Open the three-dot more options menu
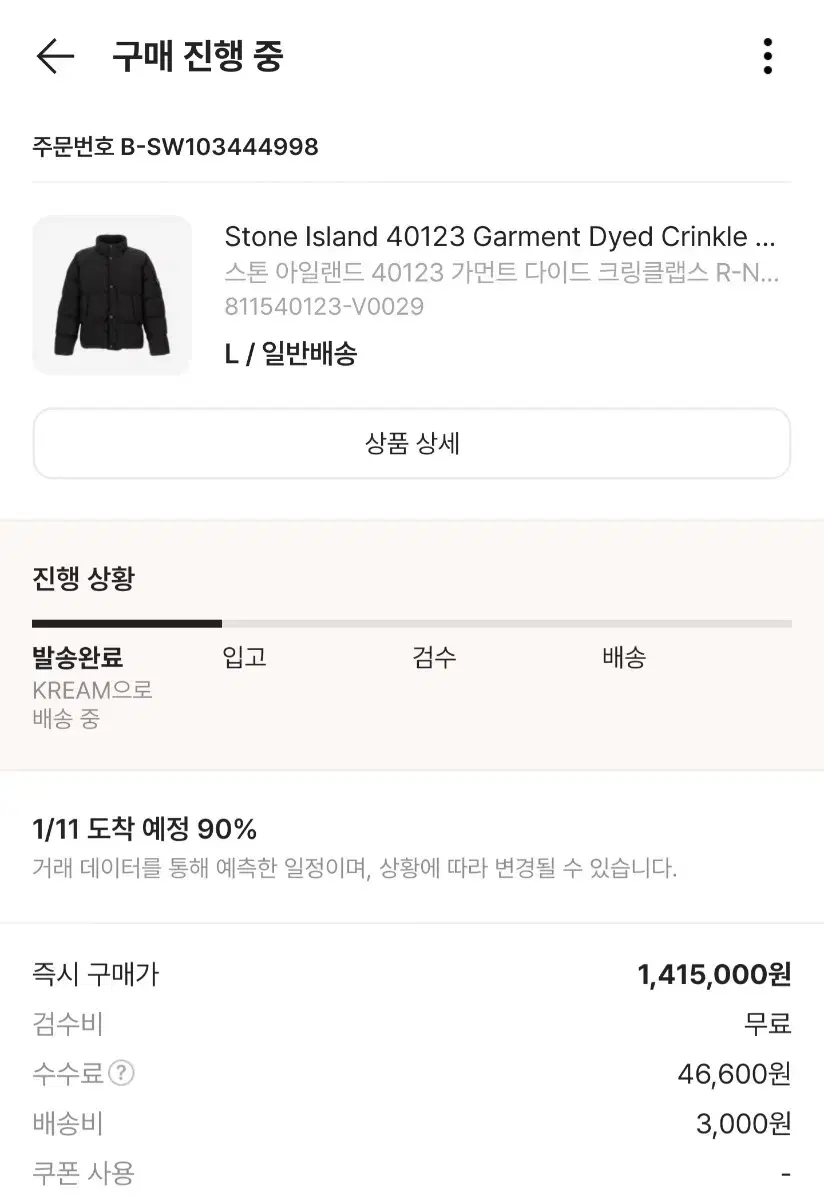The image size is (824, 1200). [767, 57]
